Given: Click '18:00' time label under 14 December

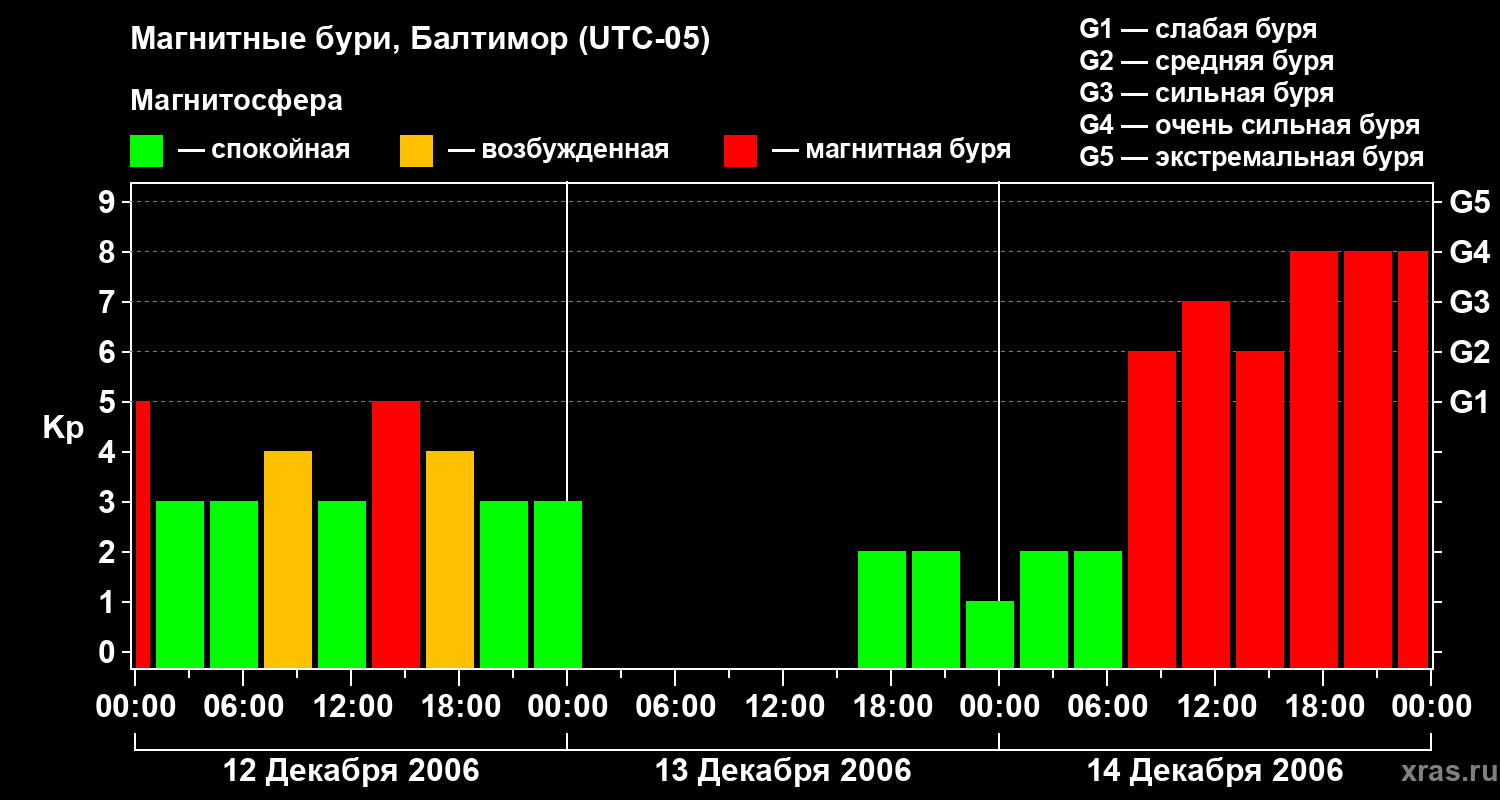Looking at the screenshot, I should coord(1323,707).
